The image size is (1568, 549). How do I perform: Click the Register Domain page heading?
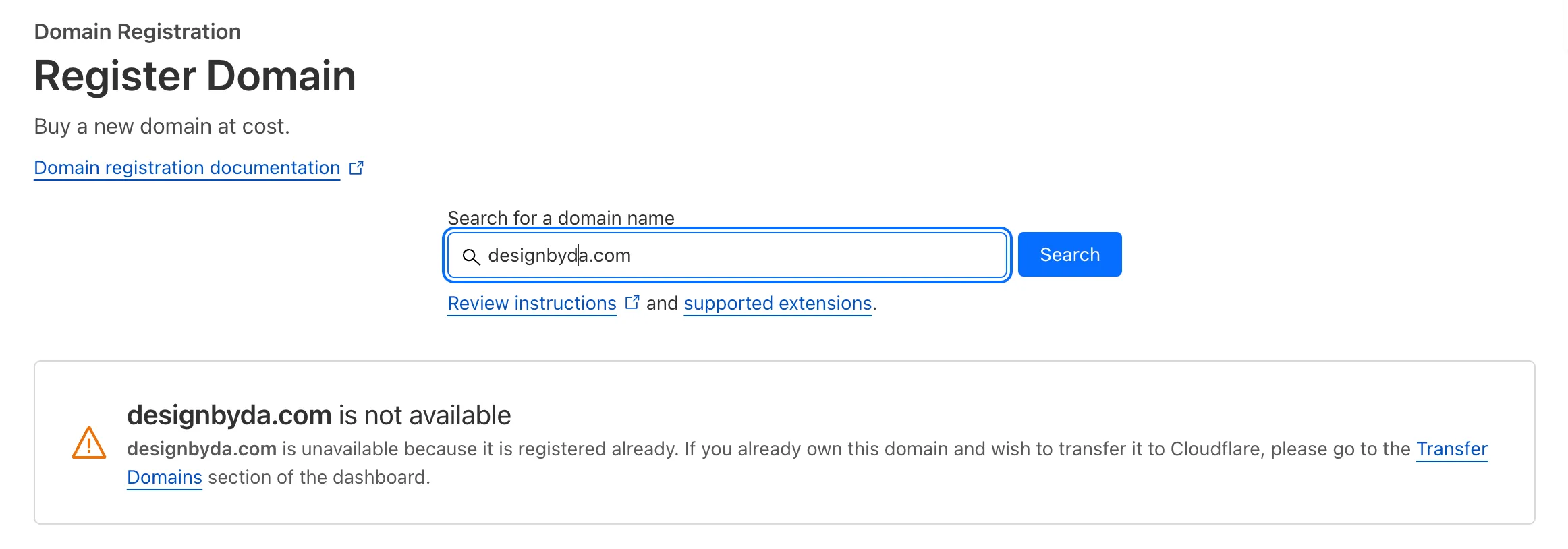click(194, 76)
